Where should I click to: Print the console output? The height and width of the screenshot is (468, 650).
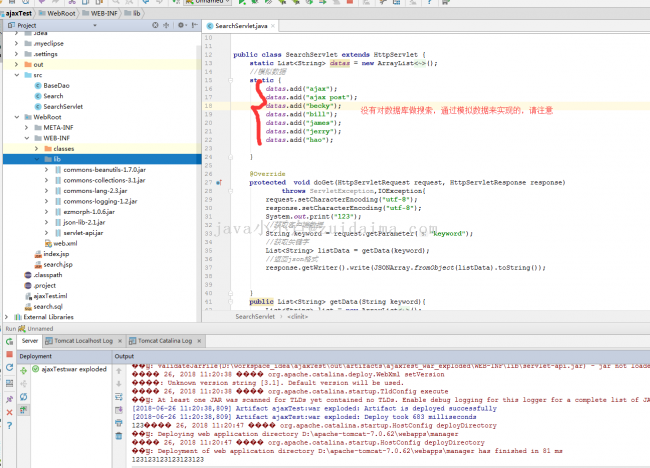(x=119, y=423)
